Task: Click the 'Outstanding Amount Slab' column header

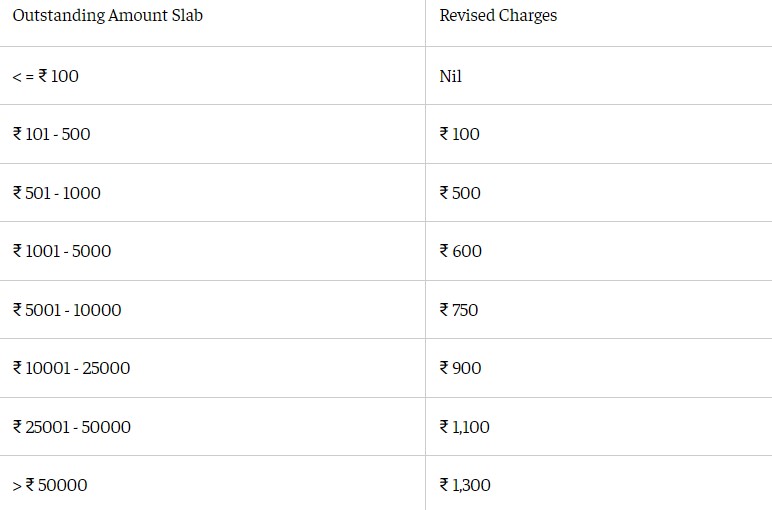Action: [x=107, y=16]
